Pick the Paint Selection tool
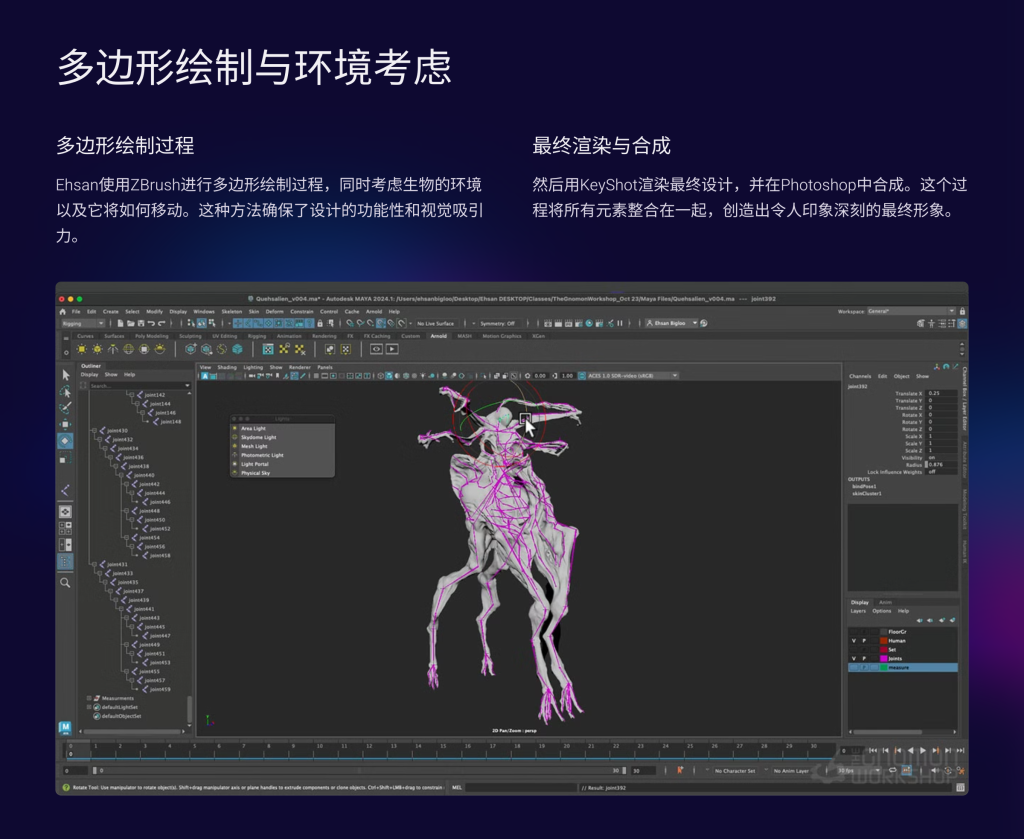 tap(65, 407)
